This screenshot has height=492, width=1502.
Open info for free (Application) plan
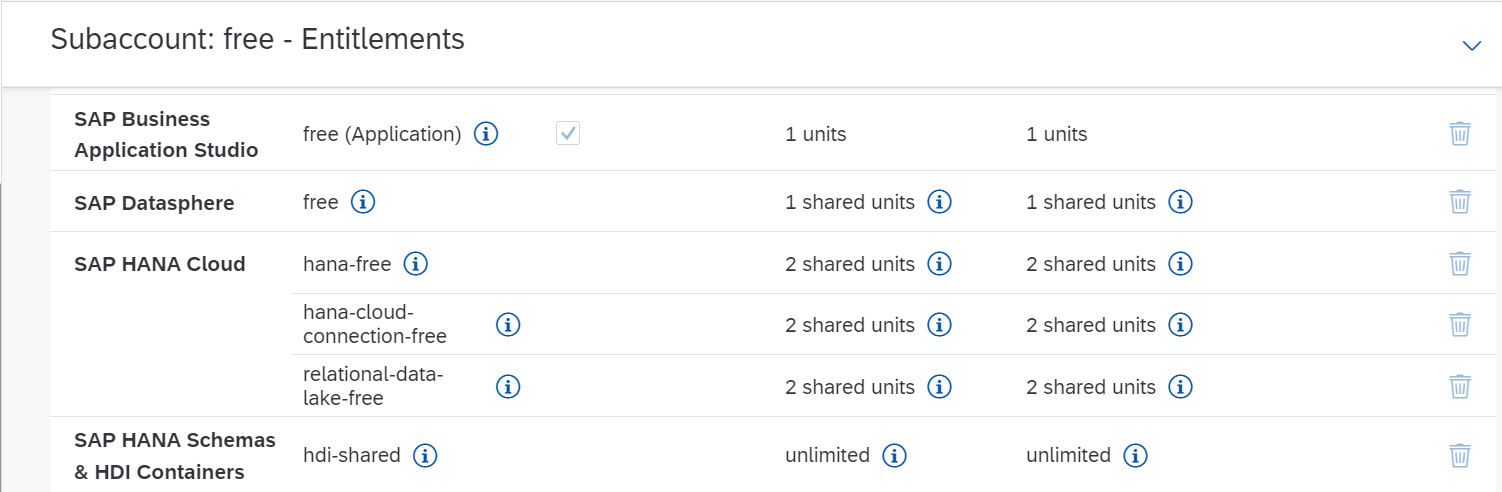tap(486, 134)
